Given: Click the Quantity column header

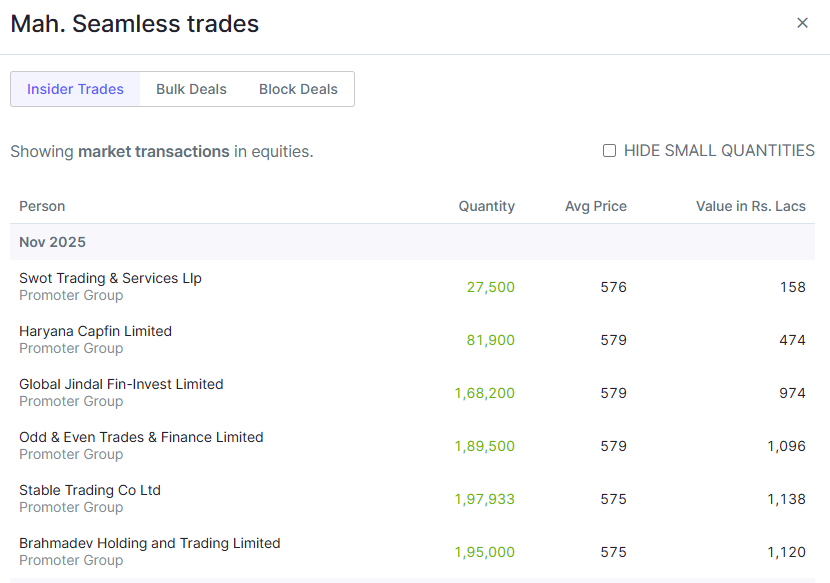Looking at the screenshot, I should [486, 206].
